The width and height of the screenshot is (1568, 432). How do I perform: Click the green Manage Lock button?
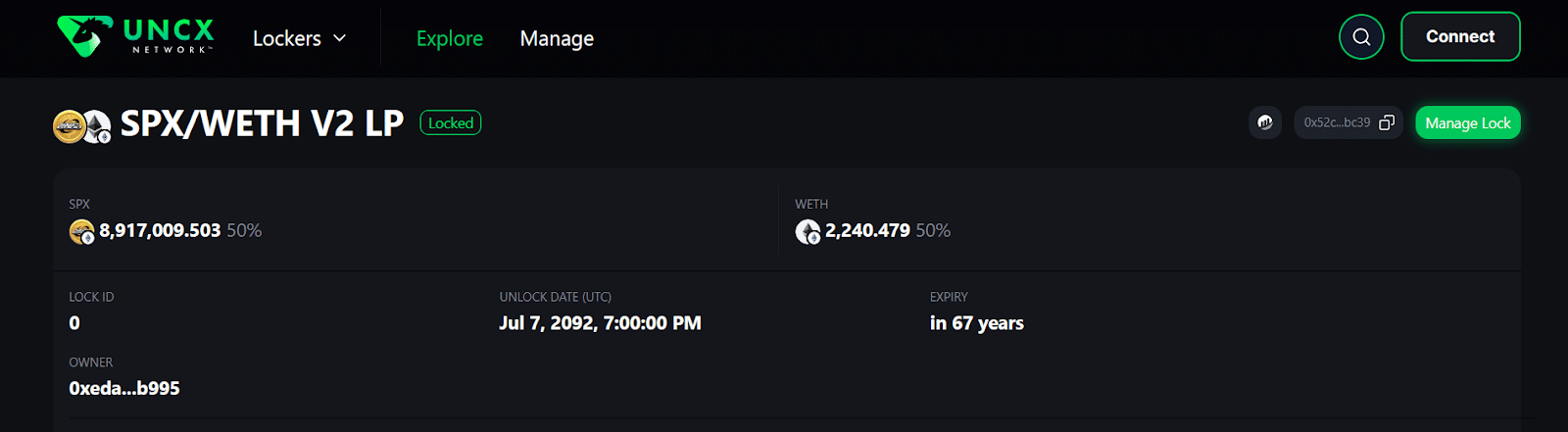click(1468, 122)
